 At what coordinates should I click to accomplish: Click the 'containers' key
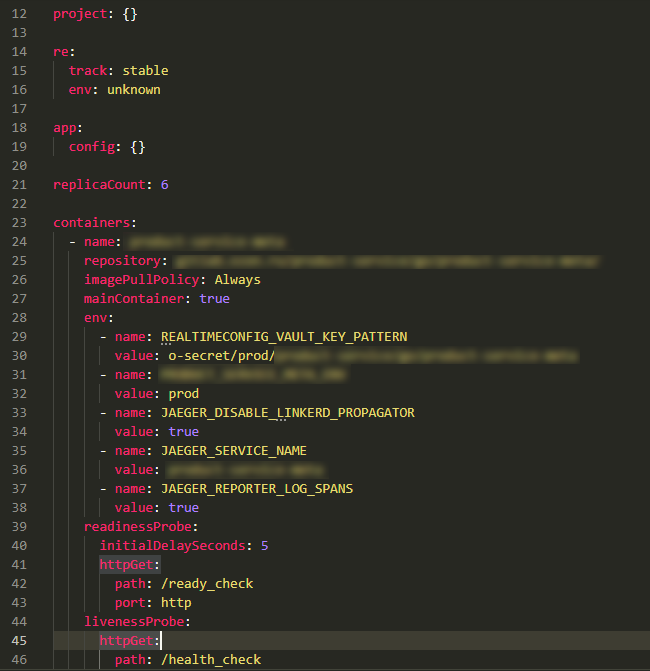tap(92, 223)
